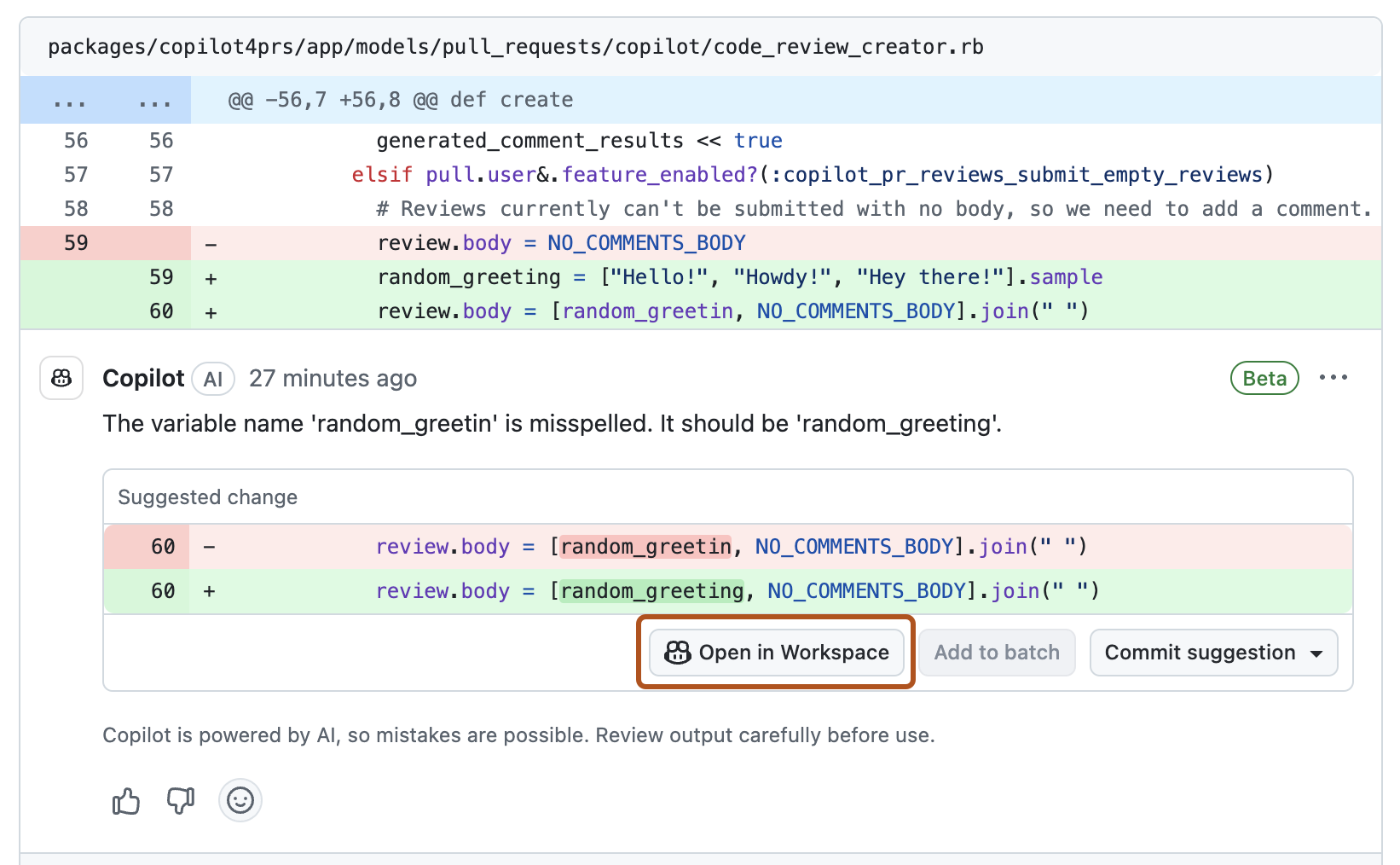Click the 'Copilot is powered by AI' disclaimer

[518, 735]
